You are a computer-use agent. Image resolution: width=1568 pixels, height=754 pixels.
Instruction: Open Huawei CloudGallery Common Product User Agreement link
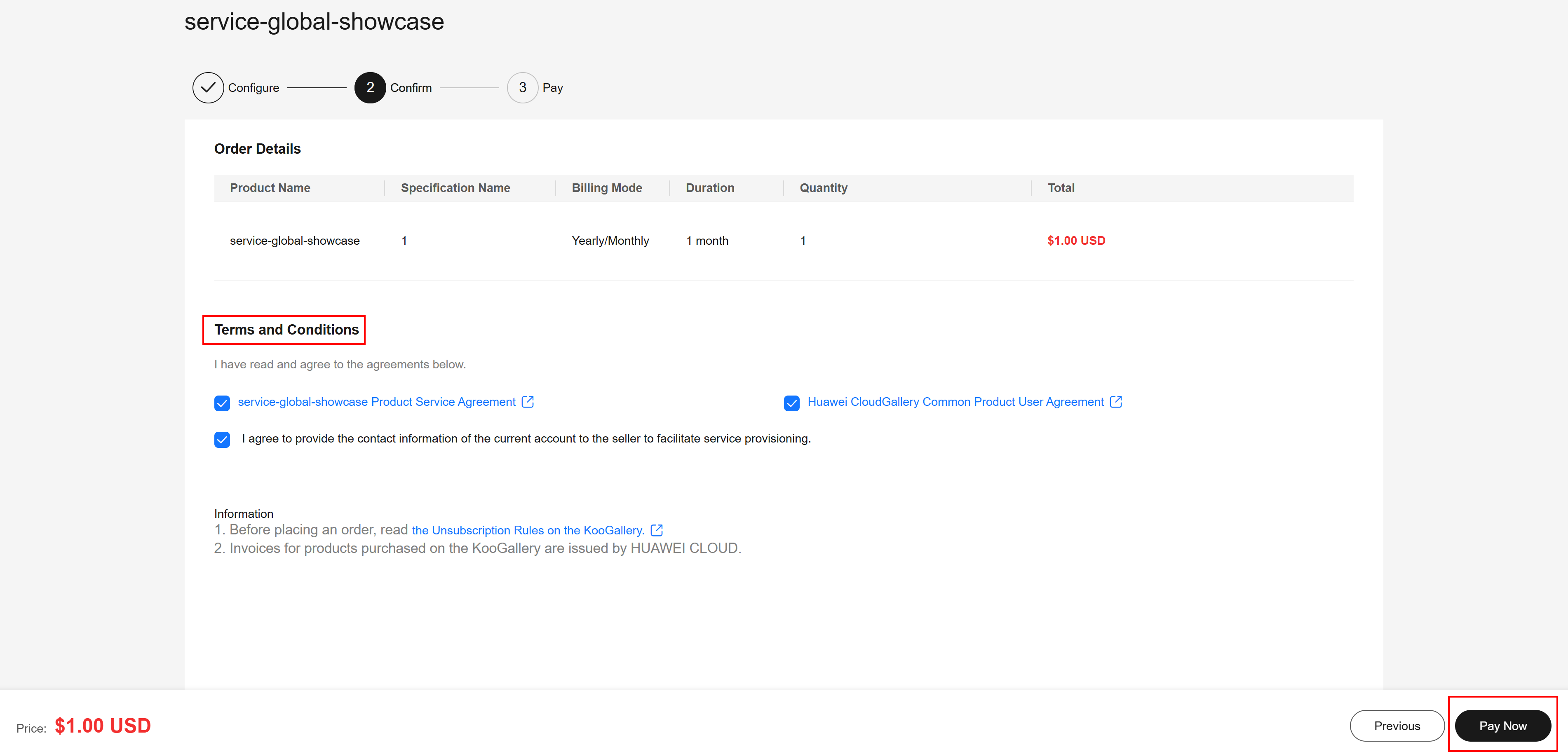(x=955, y=402)
